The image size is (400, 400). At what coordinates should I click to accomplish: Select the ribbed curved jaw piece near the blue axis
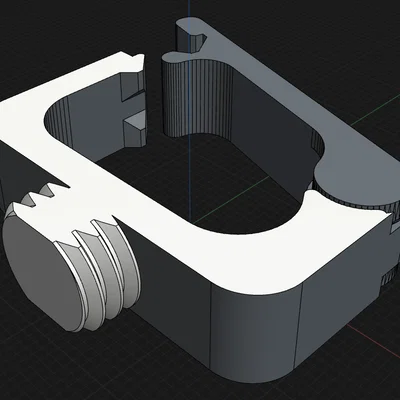197,97
